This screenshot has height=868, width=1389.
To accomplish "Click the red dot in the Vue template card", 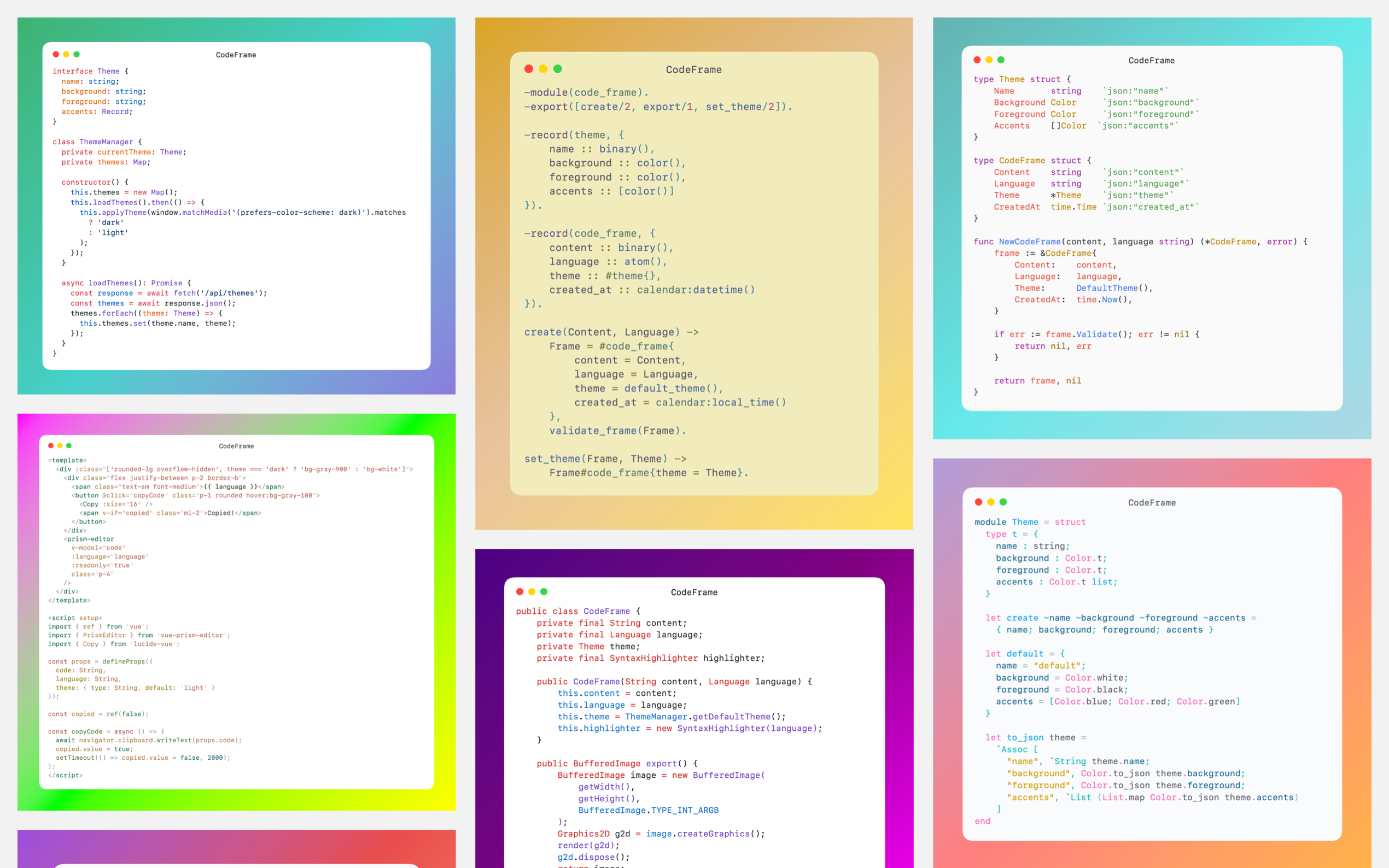I will tap(51, 445).
